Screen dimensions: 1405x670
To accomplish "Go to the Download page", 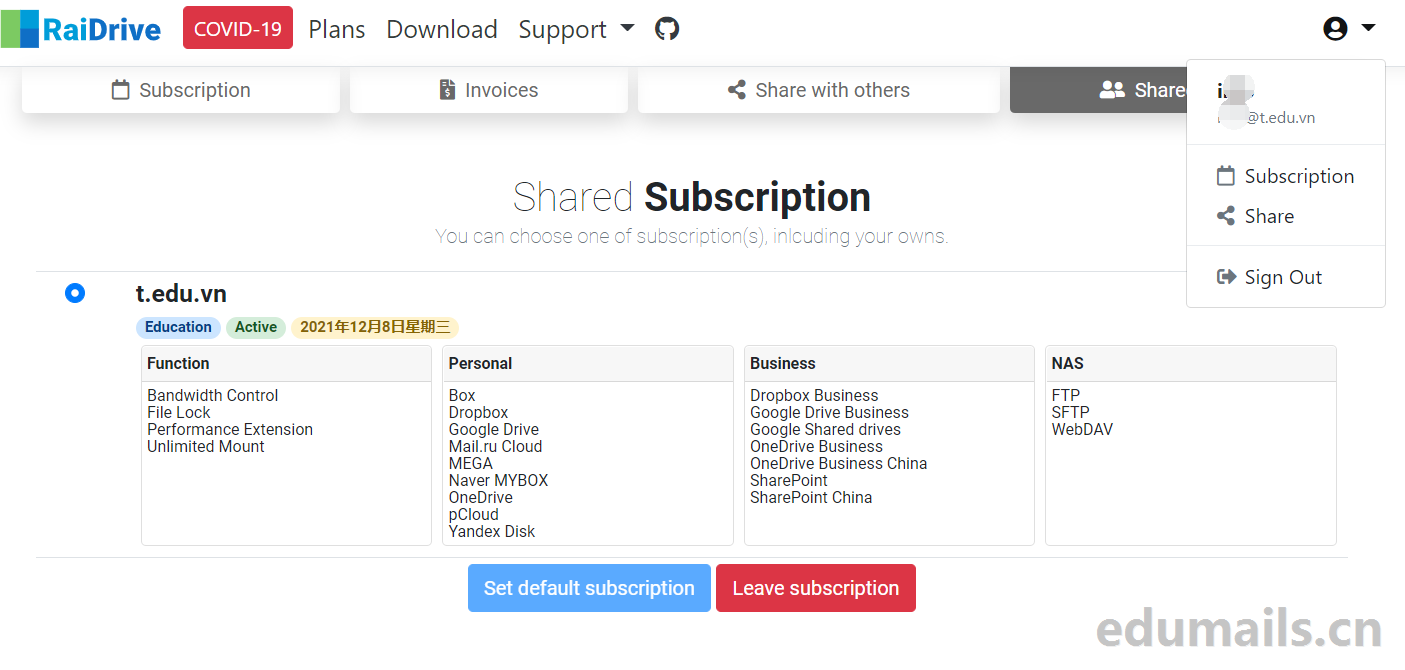I will (x=442, y=29).
